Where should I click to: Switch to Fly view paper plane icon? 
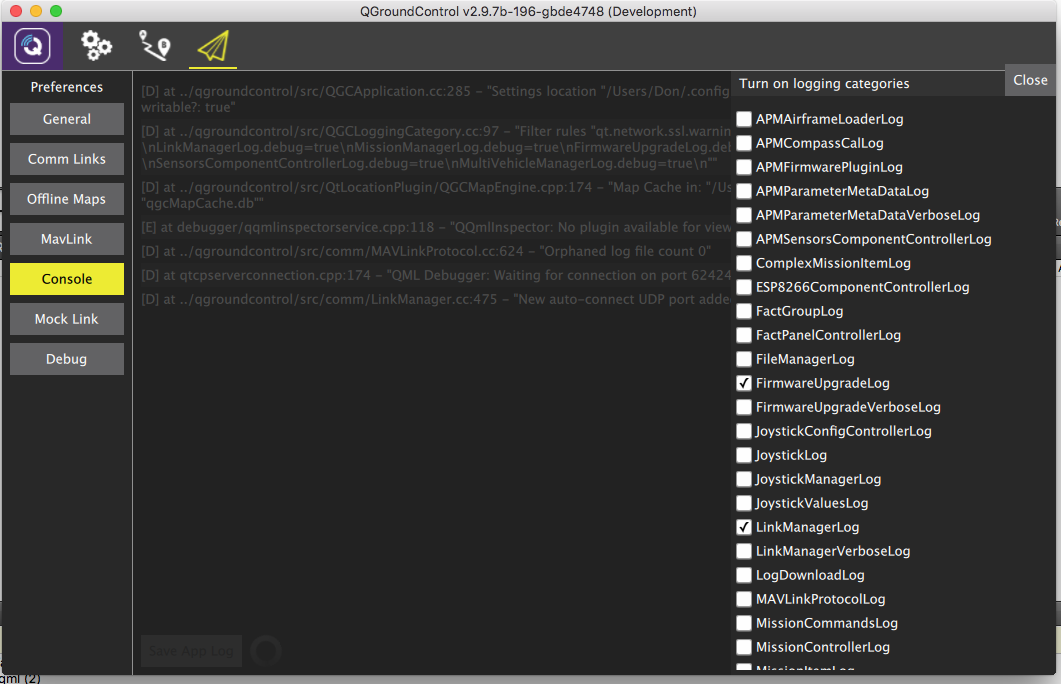pyautogui.click(x=213, y=47)
